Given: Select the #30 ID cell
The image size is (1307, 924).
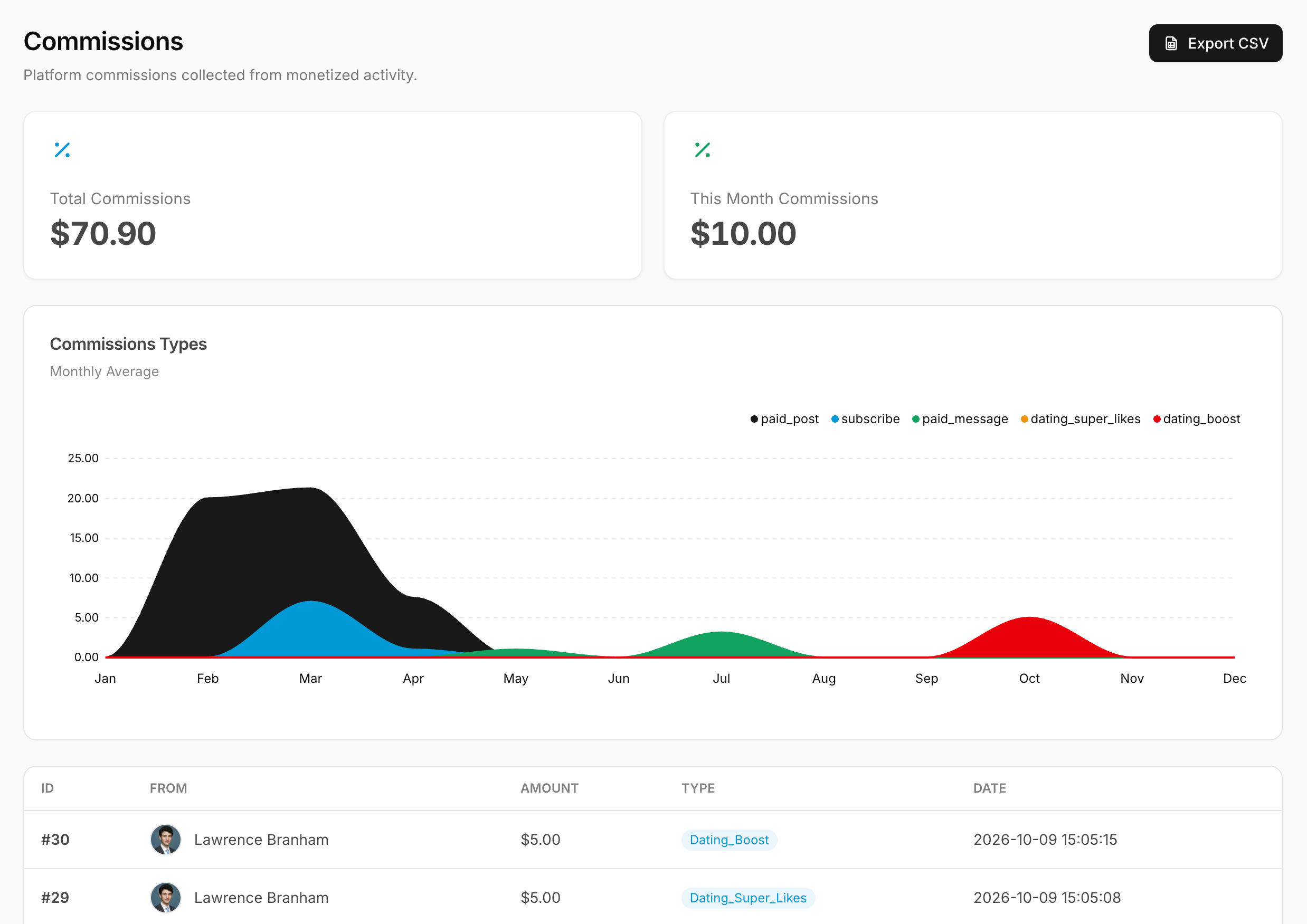Looking at the screenshot, I should point(55,840).
